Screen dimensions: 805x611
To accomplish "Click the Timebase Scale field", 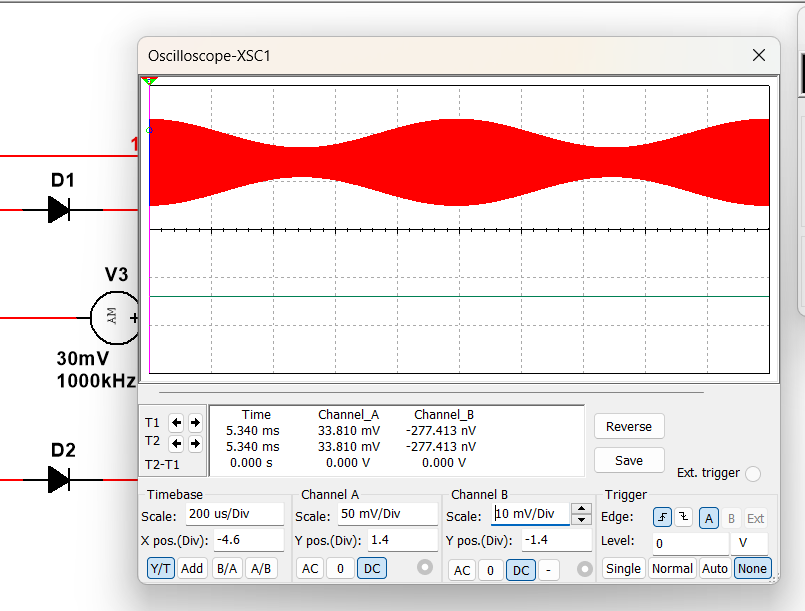I will 235,514.
